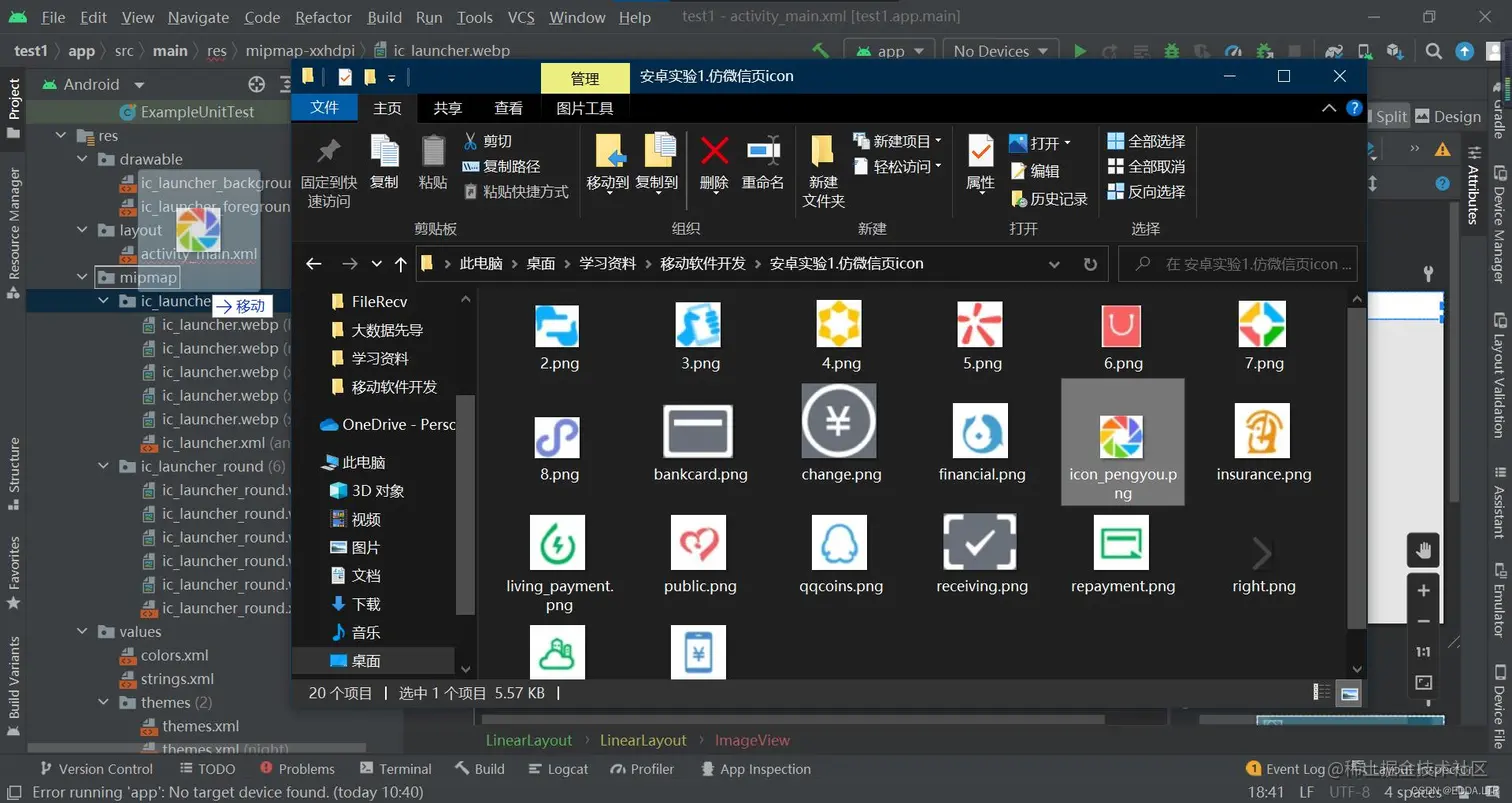Click the New folder (新建文件夹) icon

tap(823, 151)
